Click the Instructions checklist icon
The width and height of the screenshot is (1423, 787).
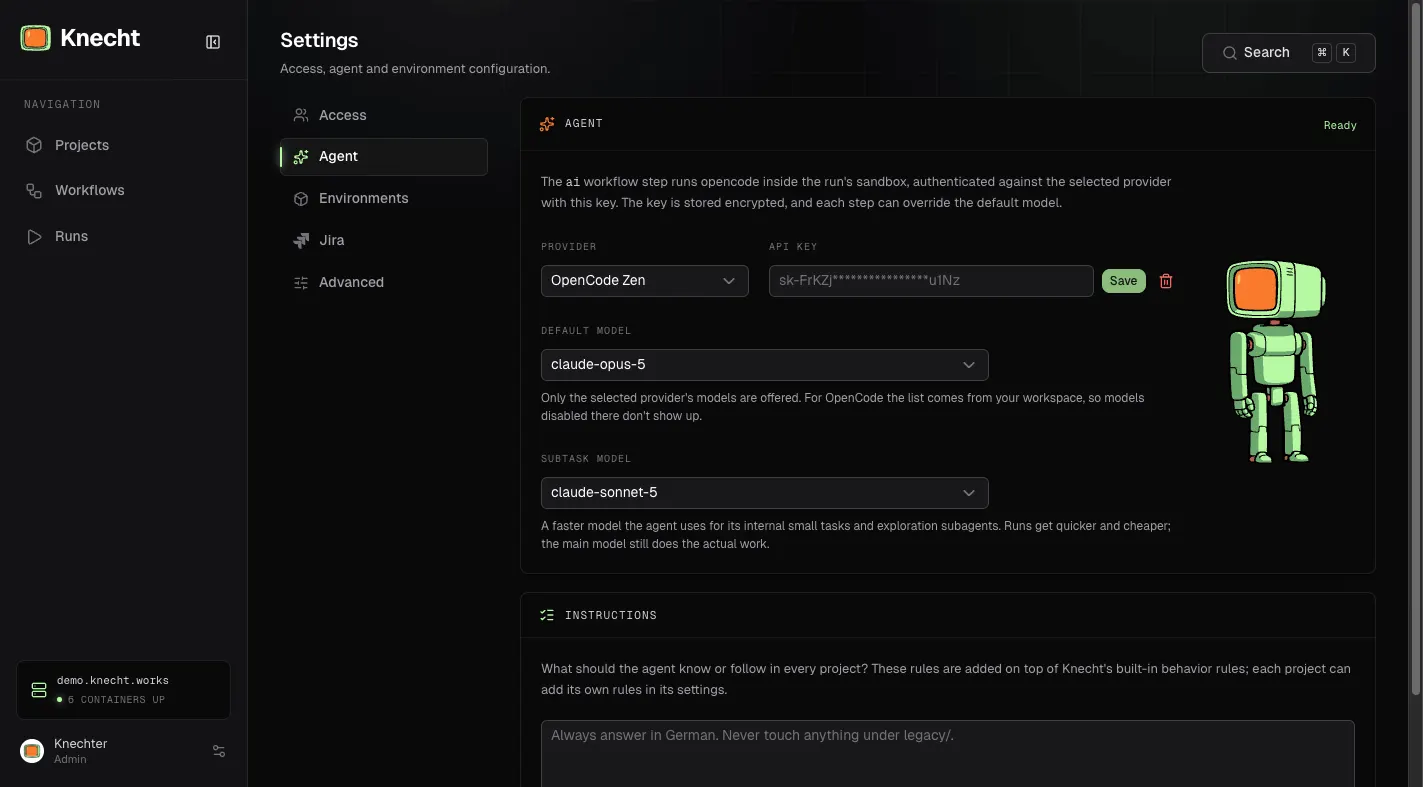pyautogui.click(x=547, y=615)
